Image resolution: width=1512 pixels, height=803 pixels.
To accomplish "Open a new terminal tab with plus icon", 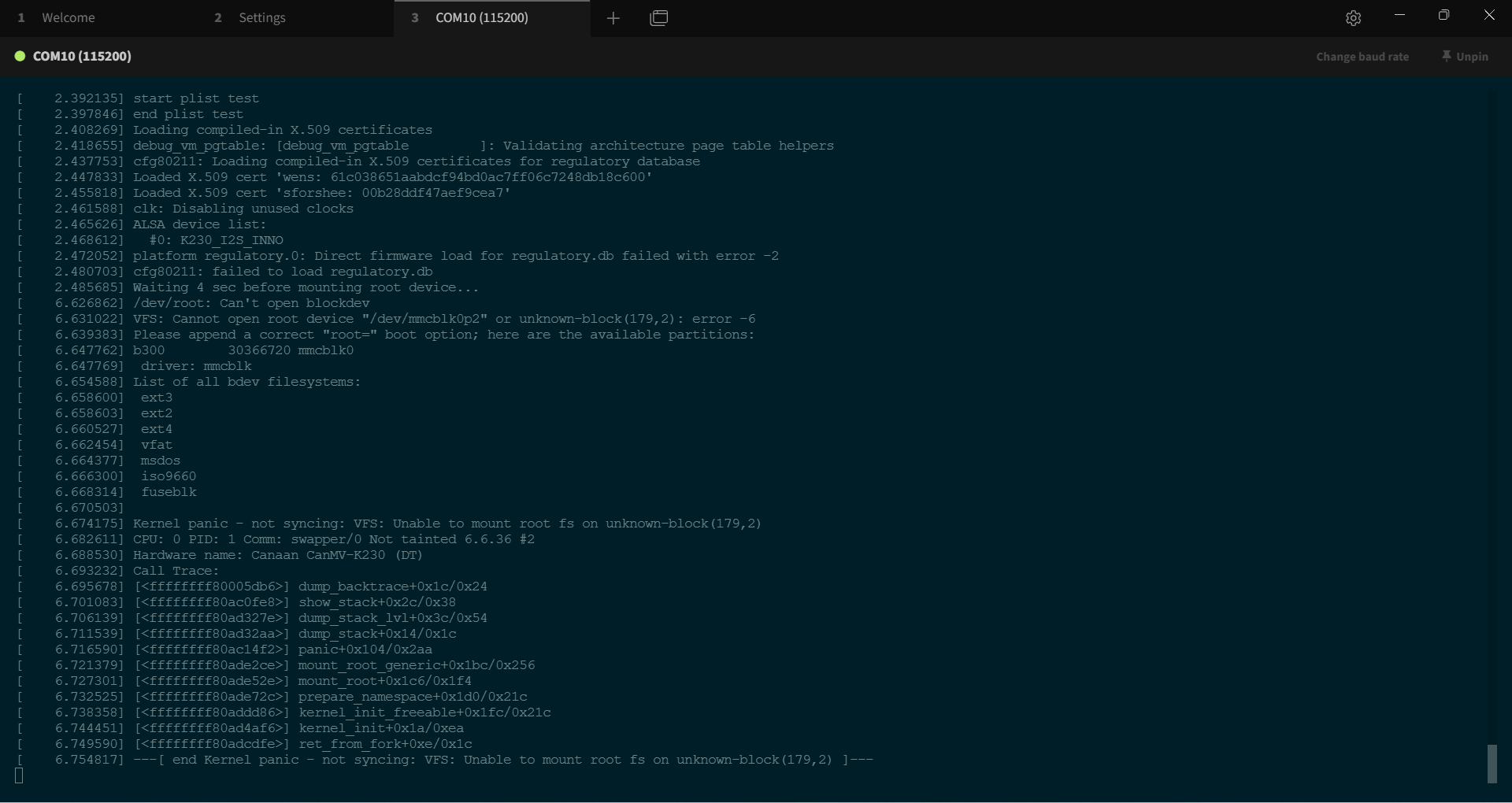I will (x=613, y=18).
